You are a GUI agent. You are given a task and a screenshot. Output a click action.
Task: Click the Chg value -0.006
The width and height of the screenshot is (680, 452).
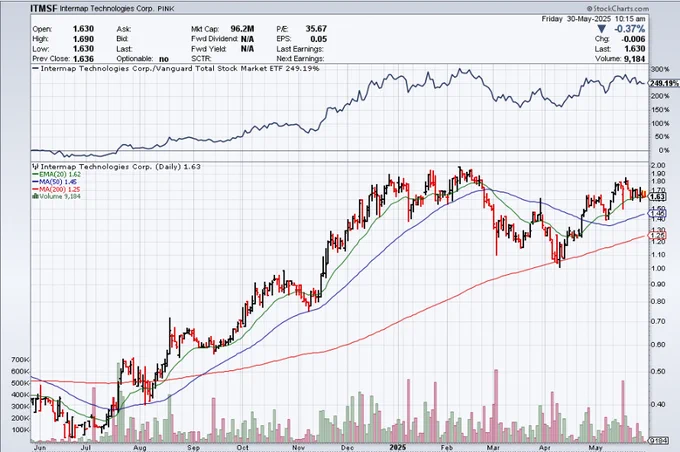coord(633,39)
